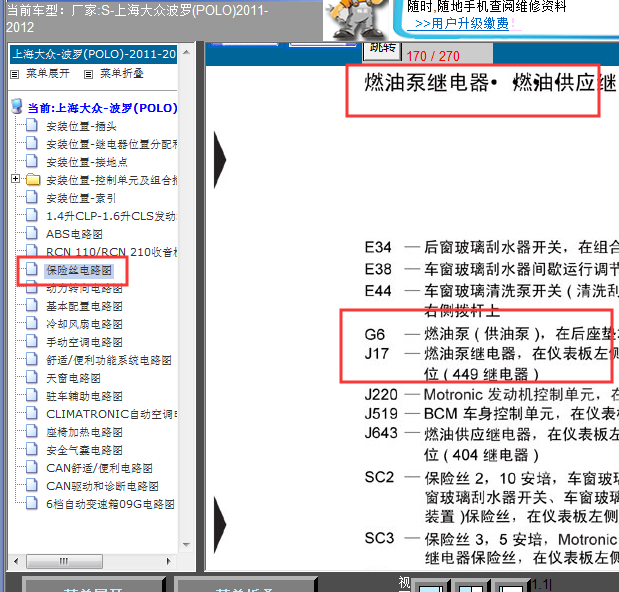
Task: Click the SC3 保险丝 3 entry
Action: pyautogui.click(x=491, y=548)
